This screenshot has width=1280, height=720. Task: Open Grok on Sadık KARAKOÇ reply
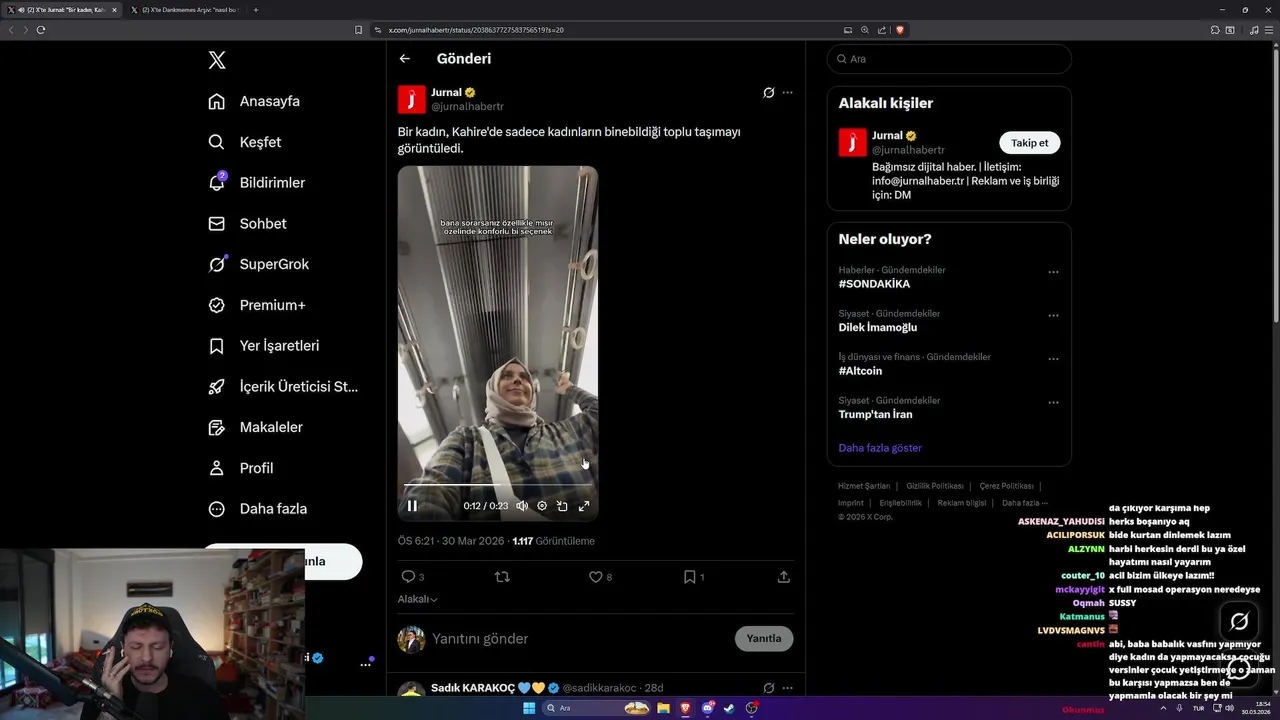(x=768, y=688)
